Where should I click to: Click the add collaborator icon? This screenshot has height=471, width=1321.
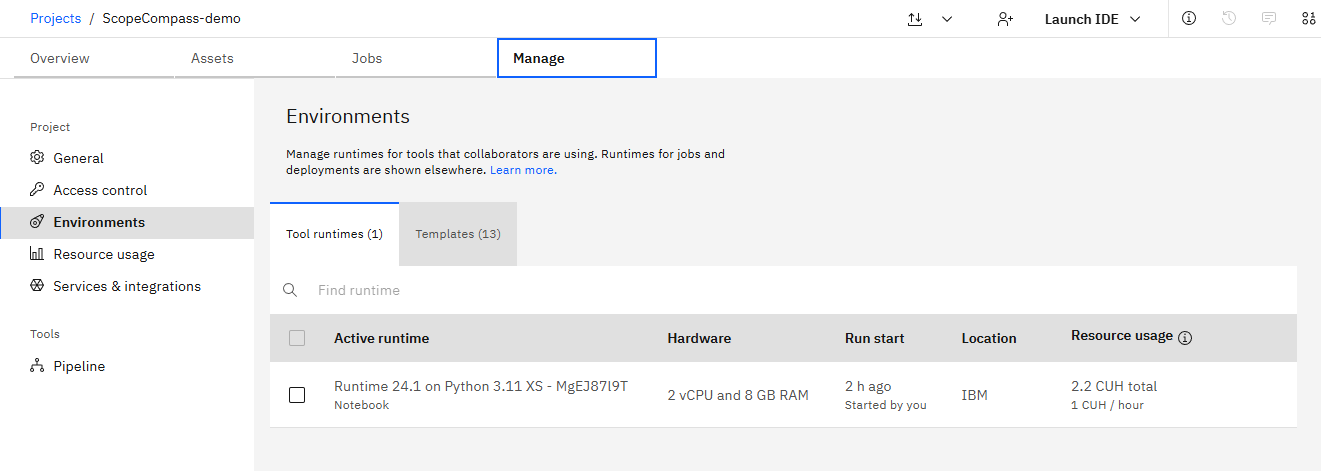pyautogui.click(x=1005, y=19)
